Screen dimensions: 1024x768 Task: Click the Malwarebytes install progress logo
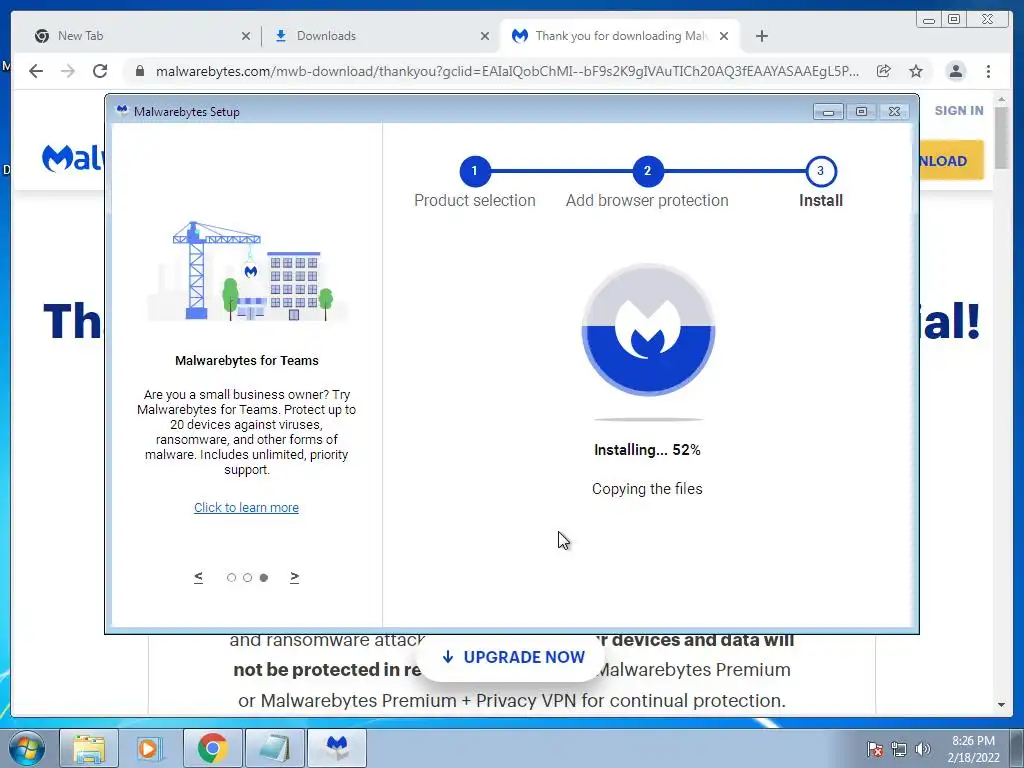click(648, 330)
